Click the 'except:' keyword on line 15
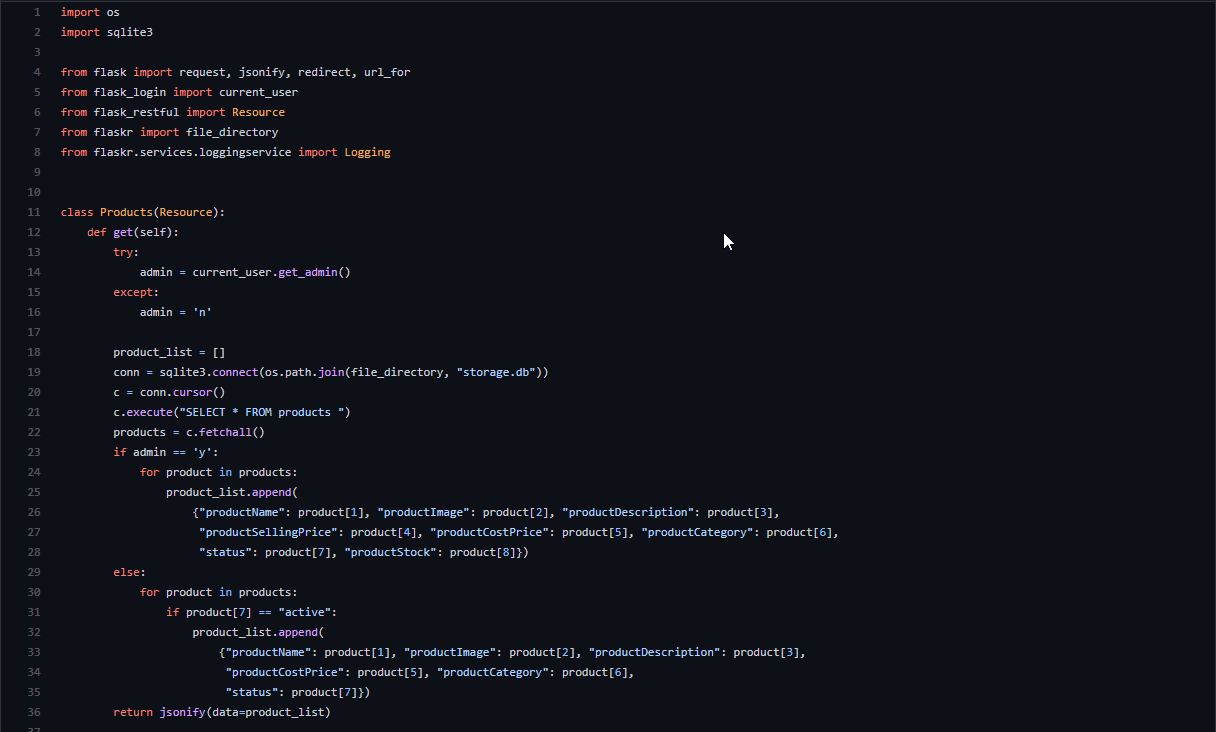 click(136, 292)
